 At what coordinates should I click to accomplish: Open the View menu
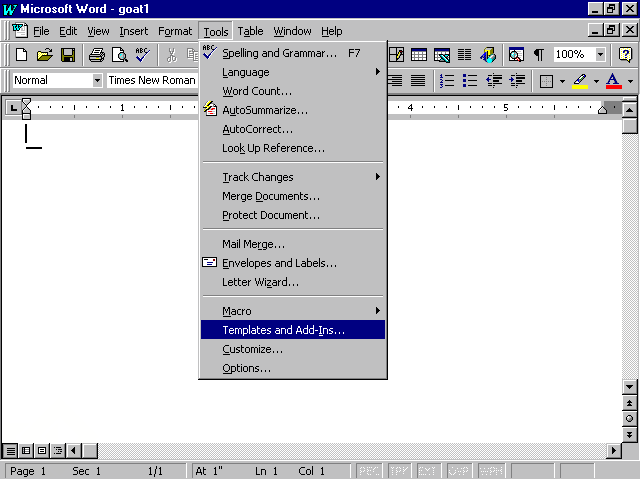pos(98,31)
